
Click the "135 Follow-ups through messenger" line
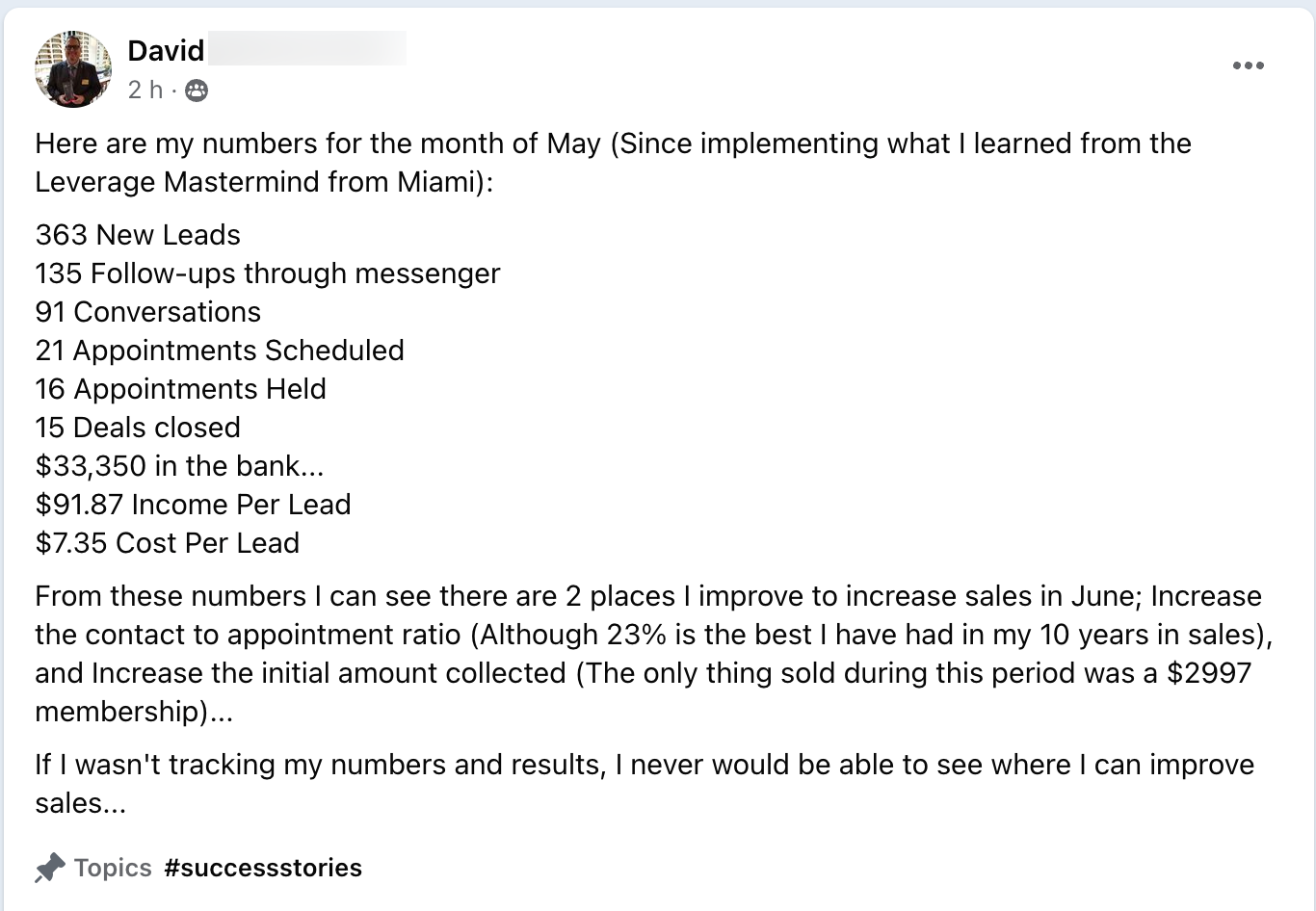tap(268, 273)
